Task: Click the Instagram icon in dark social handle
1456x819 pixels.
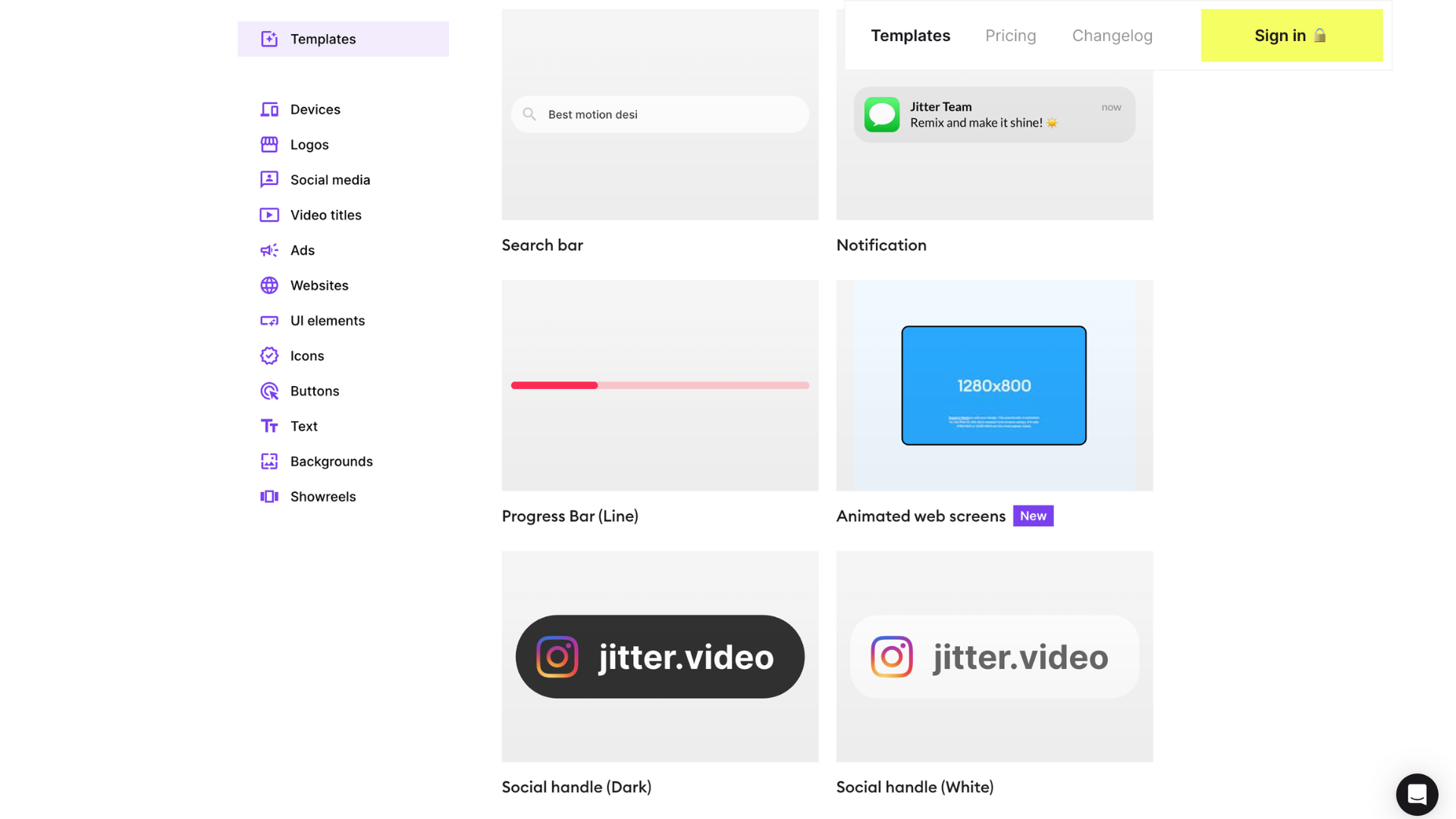Action: coord(557,657)
